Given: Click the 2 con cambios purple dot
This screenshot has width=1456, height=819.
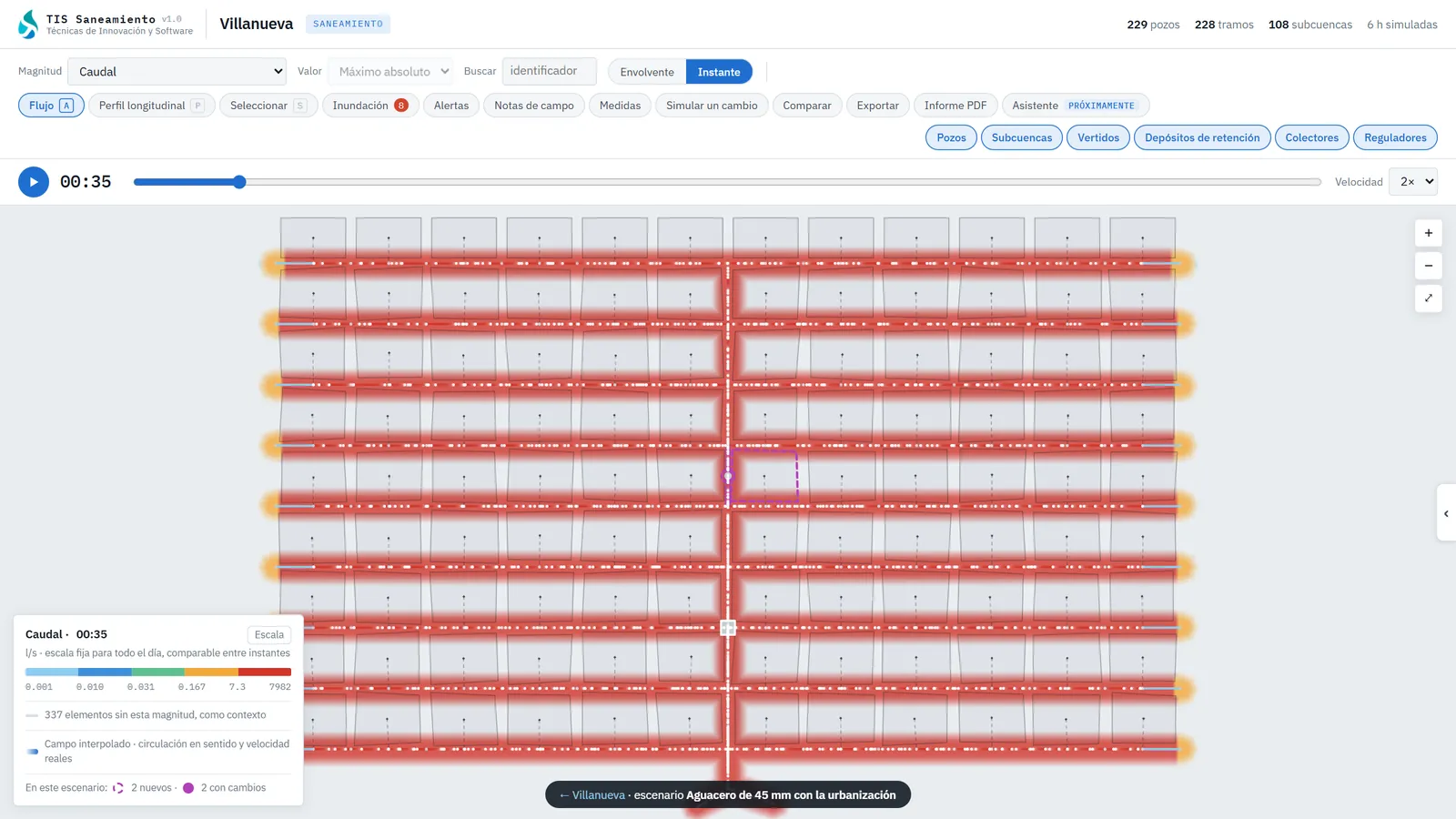Looking at the screenshot, I should click(188, 788).
